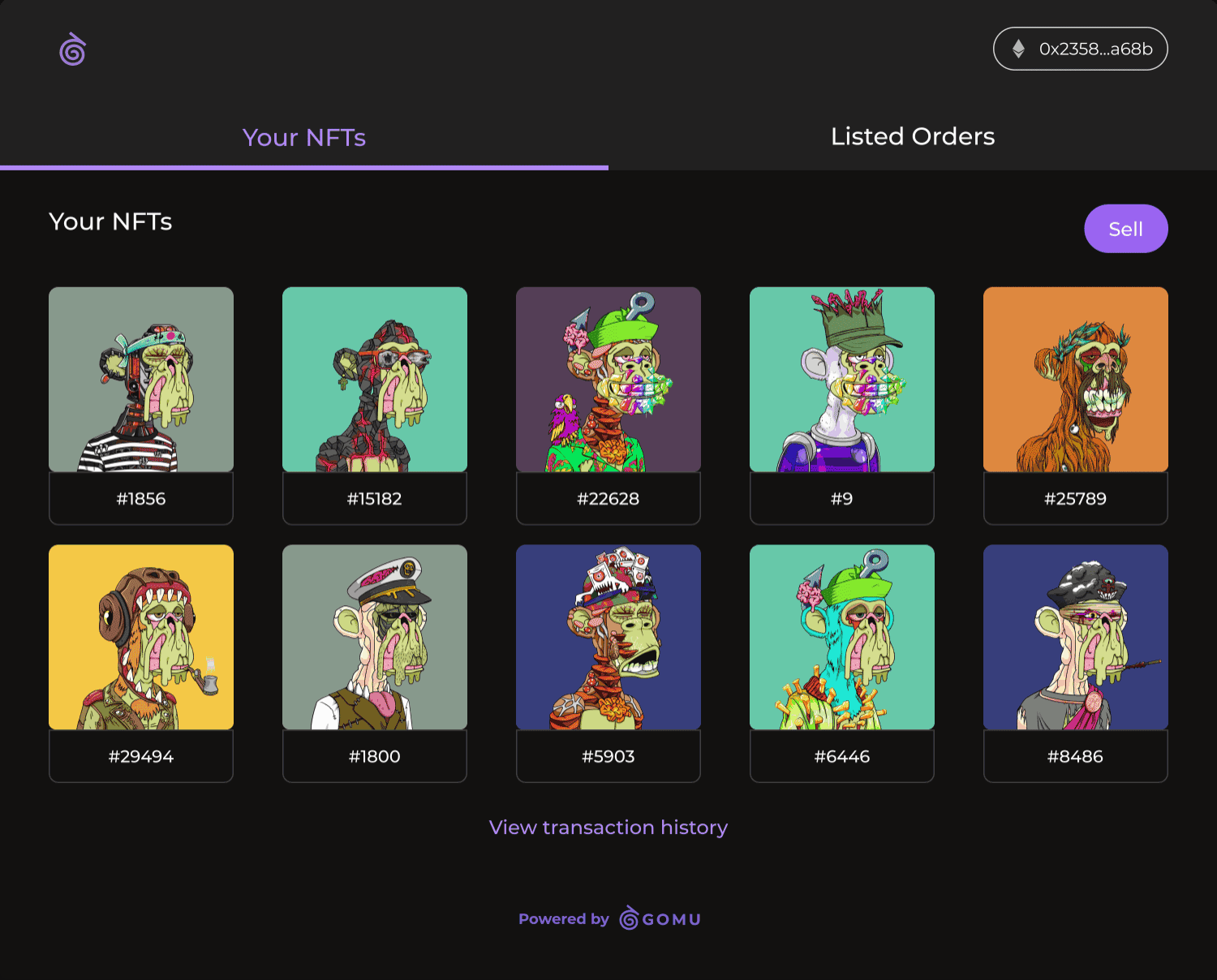Image resolution: width=1217 pixels, height=980 pixels.
Task: Click the #1856 label text
Action: 141,499
